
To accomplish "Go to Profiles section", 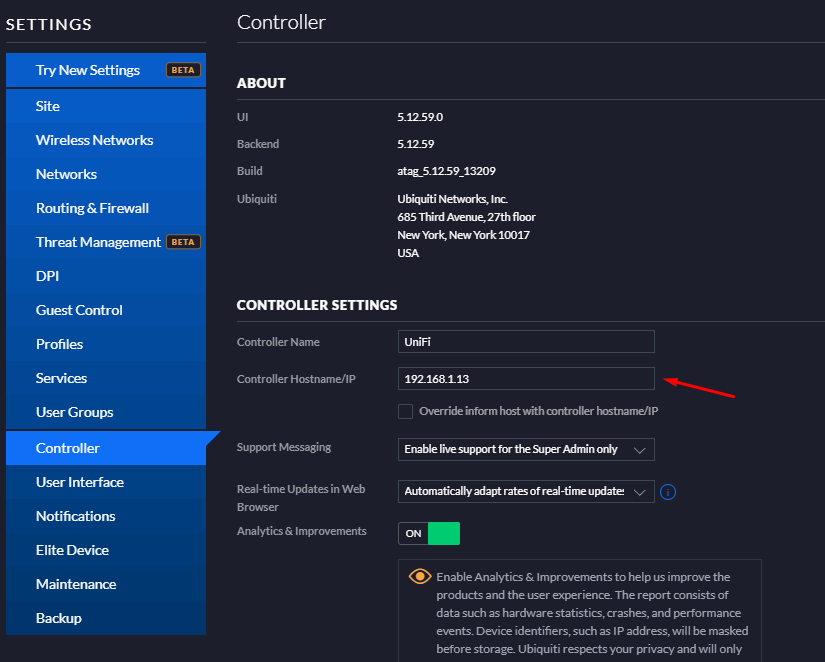I will [x=106, y=344].
